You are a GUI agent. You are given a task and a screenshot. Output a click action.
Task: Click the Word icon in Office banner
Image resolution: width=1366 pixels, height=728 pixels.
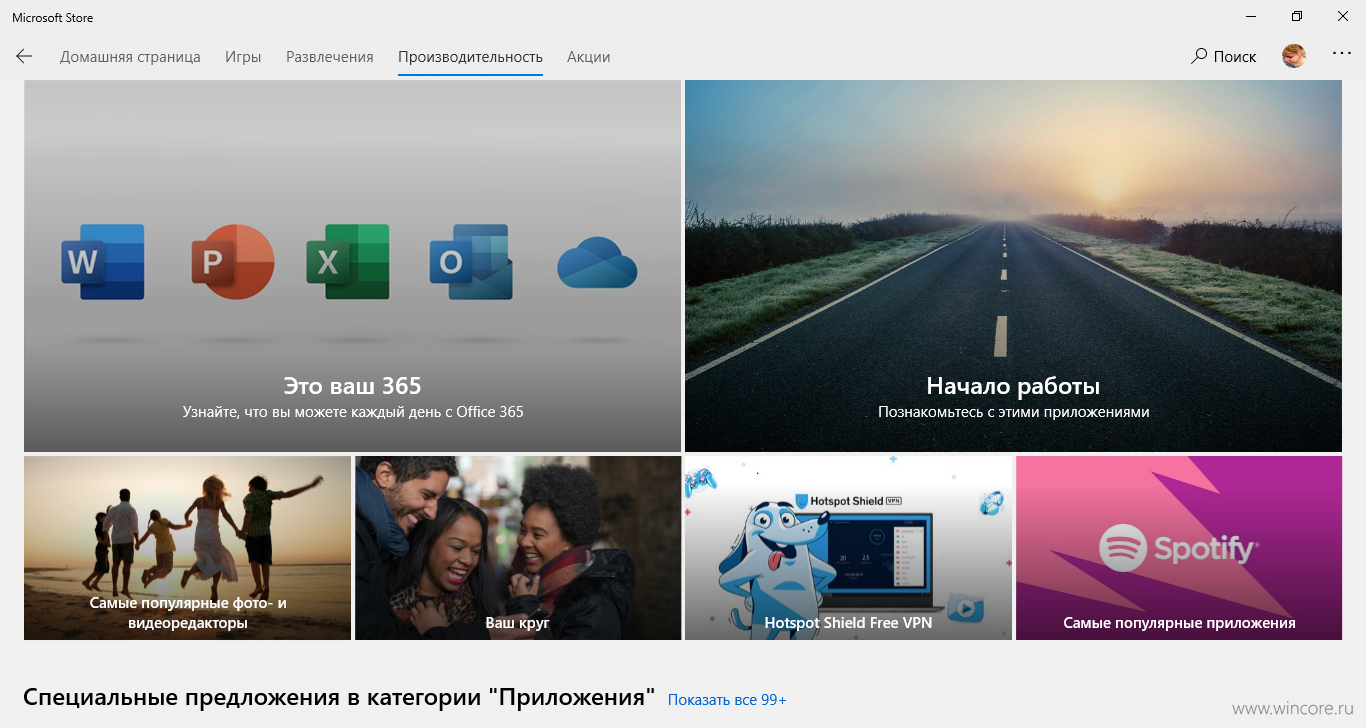coord(103,262)
